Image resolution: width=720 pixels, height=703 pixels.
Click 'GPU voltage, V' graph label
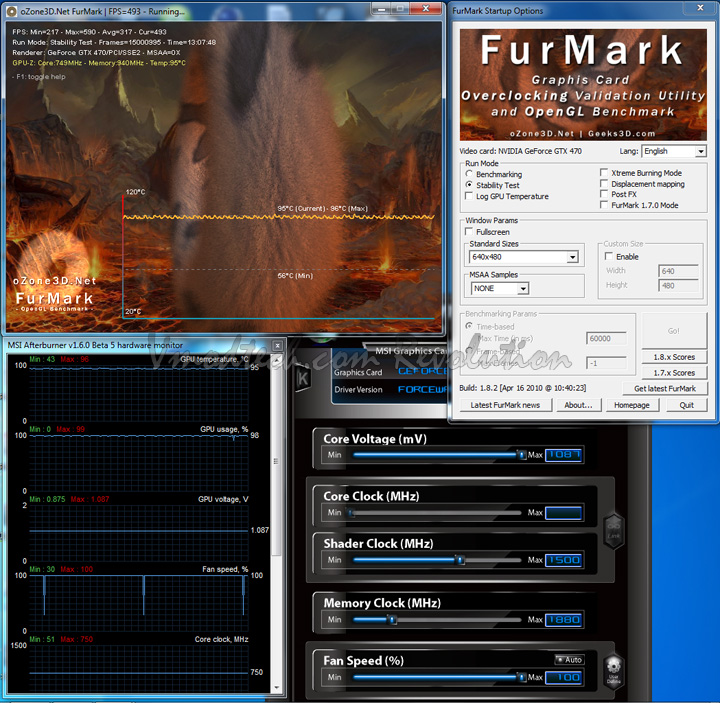click(x=223, y=499)
